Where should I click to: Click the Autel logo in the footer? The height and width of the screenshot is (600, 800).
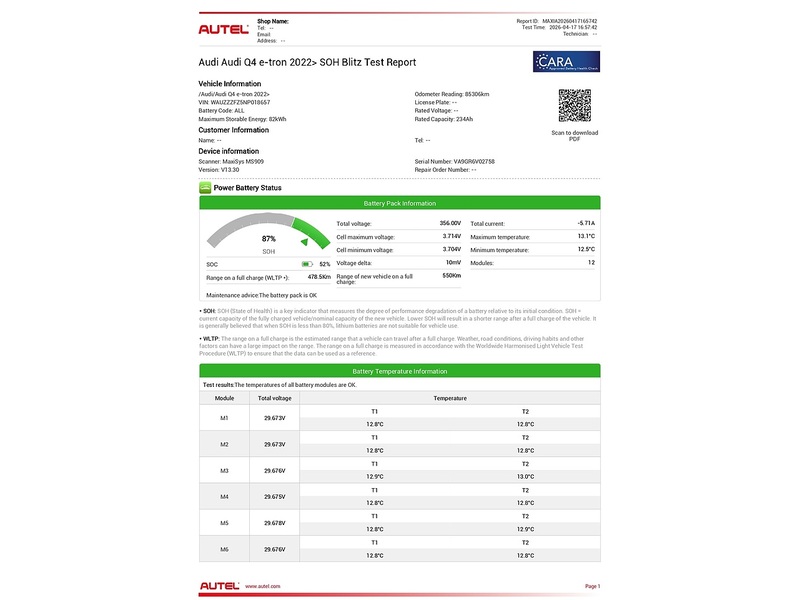(219, 586)
